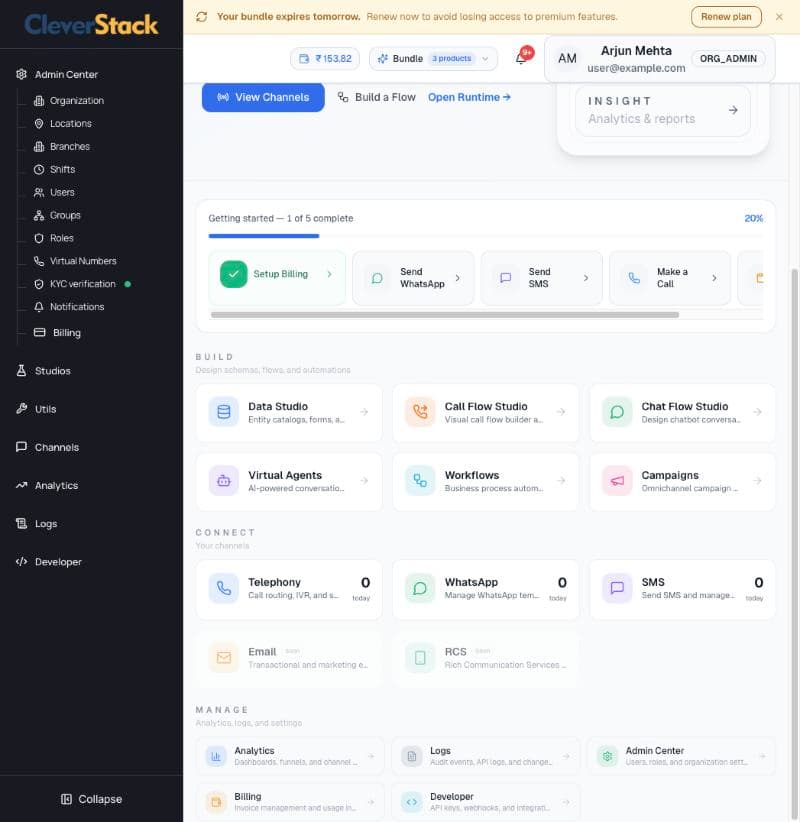Click the wallet balance ₹153.82 button

point(325,59)
